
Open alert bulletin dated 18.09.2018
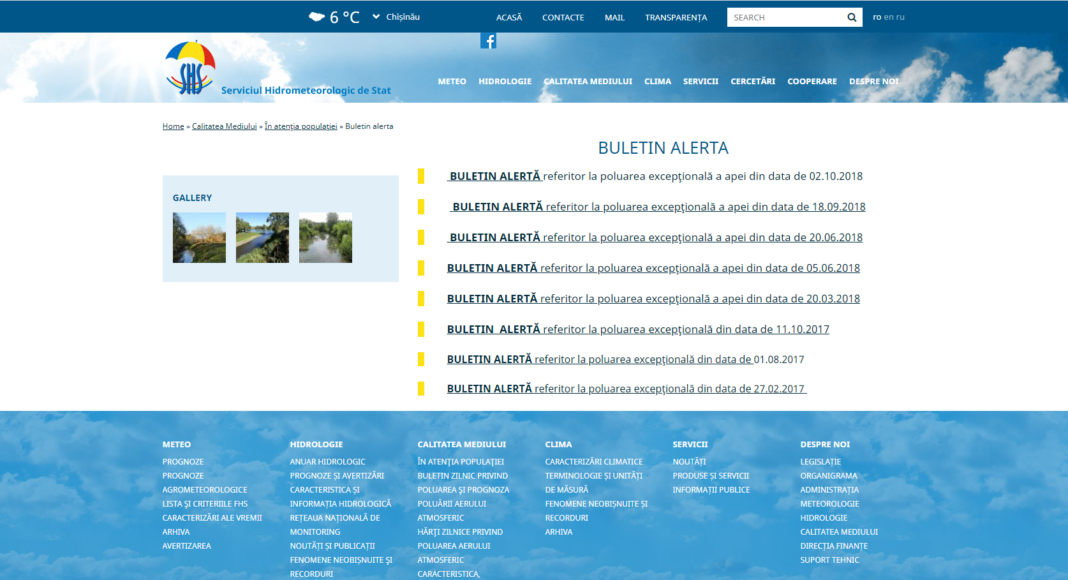[x=657, y=207]
